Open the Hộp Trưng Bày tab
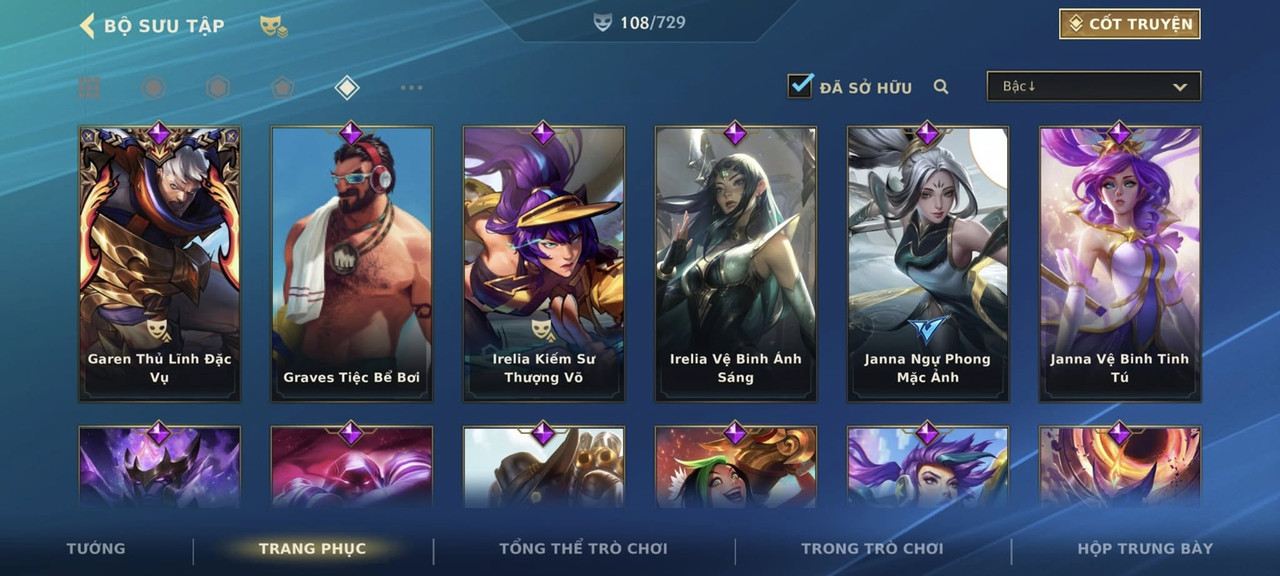The width and height of the screenshot is (1280, 576). (1145, 548)
